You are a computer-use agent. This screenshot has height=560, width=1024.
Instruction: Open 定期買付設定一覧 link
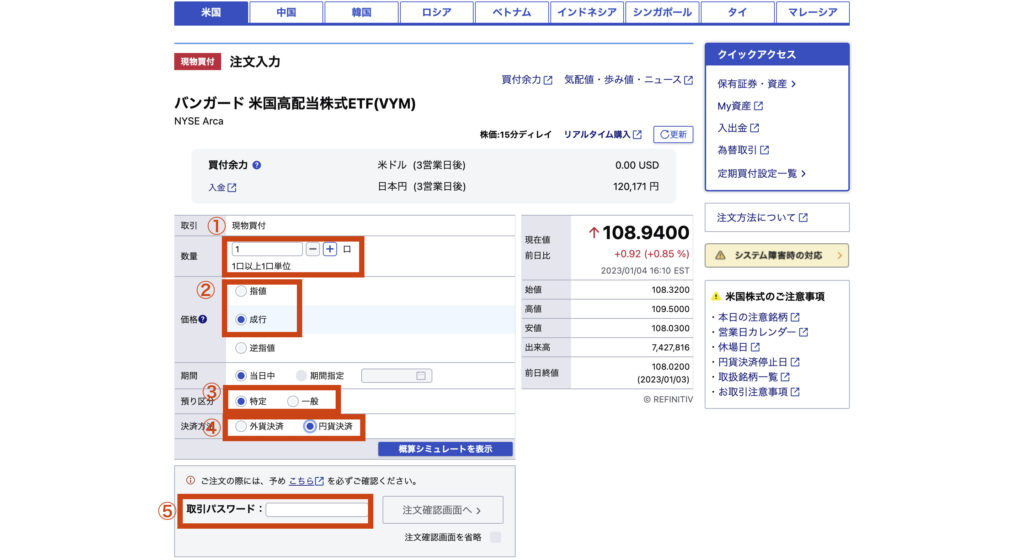(x=761, y=174)
